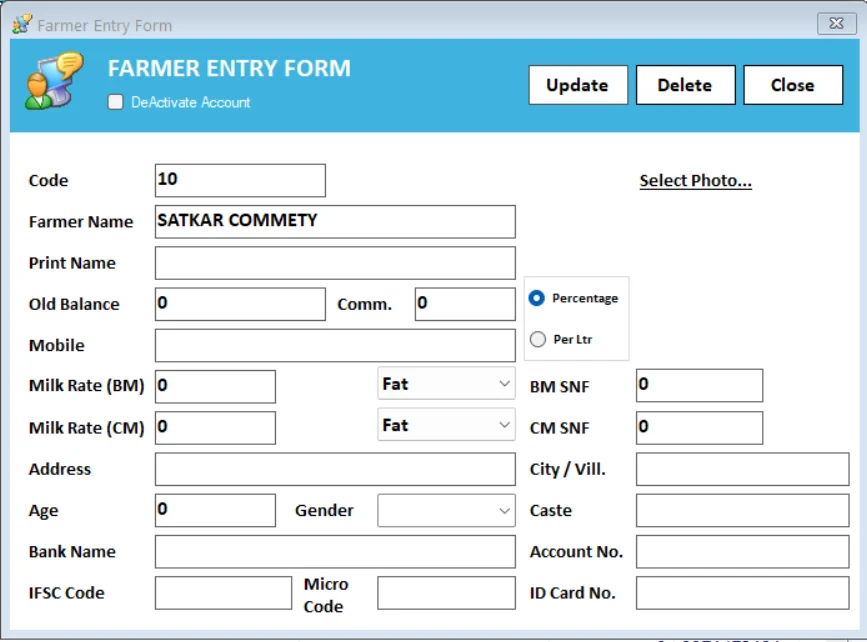Click the farmer user icon in header
The width and height of the screenshot is (867, 642).
(54, 81)
